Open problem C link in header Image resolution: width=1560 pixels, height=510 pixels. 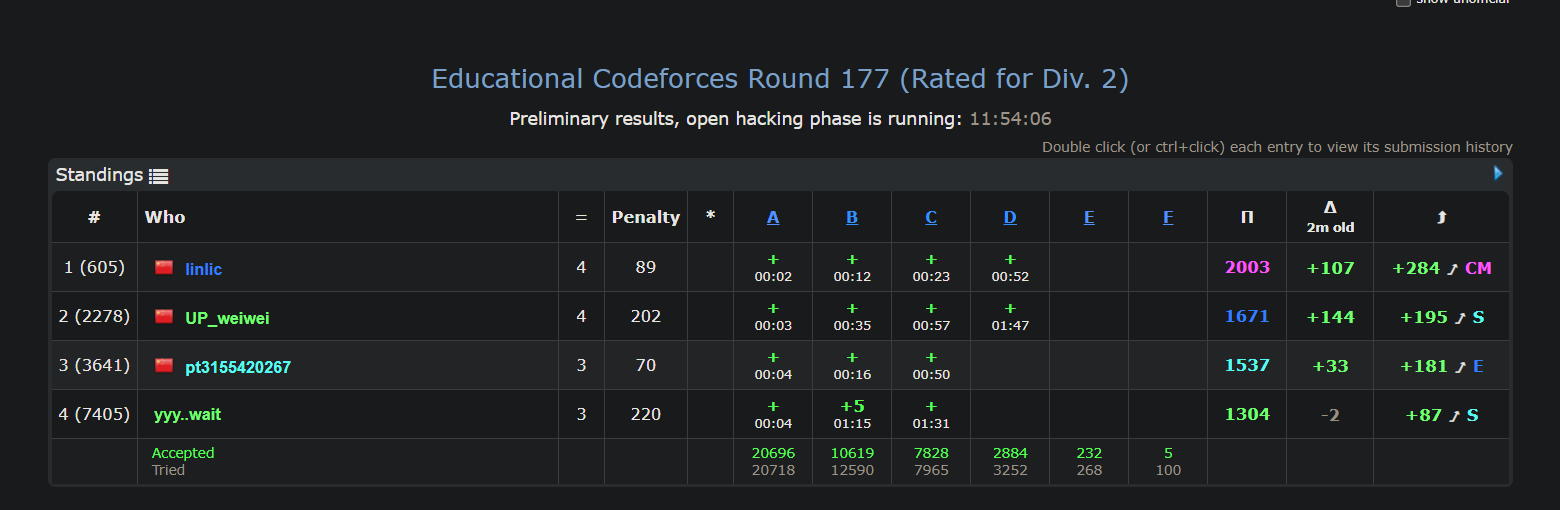point(931,217)
